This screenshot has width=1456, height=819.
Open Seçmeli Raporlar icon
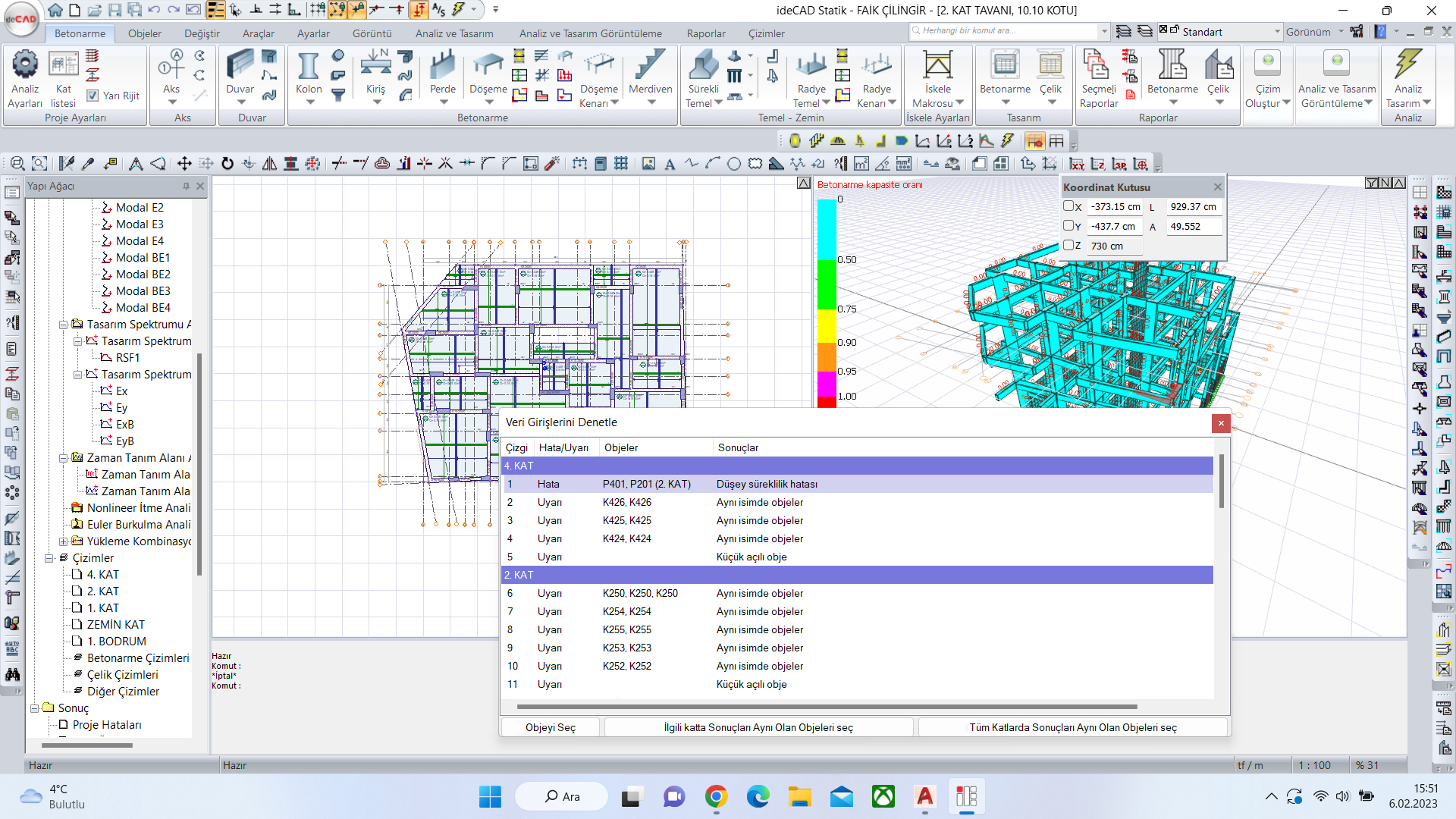[x=1097, y=64]
